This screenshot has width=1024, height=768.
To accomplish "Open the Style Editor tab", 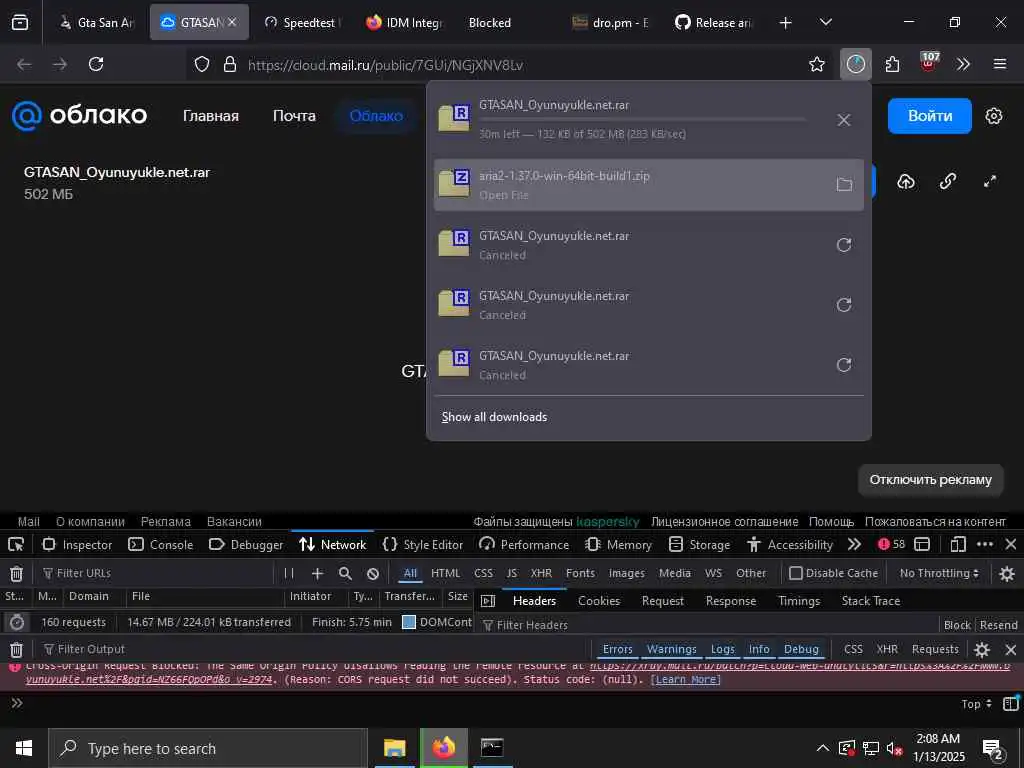I will [x=423, y=544].
